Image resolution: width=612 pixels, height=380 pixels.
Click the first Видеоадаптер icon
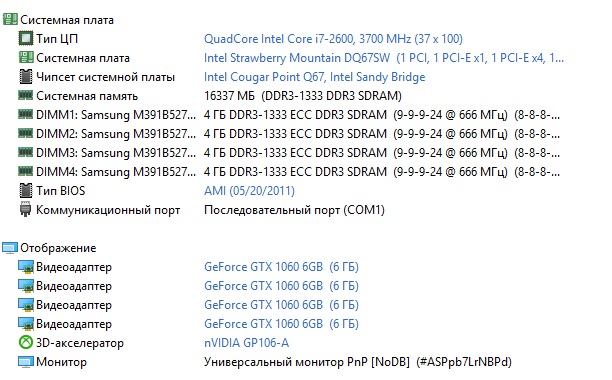pos(26,267)
